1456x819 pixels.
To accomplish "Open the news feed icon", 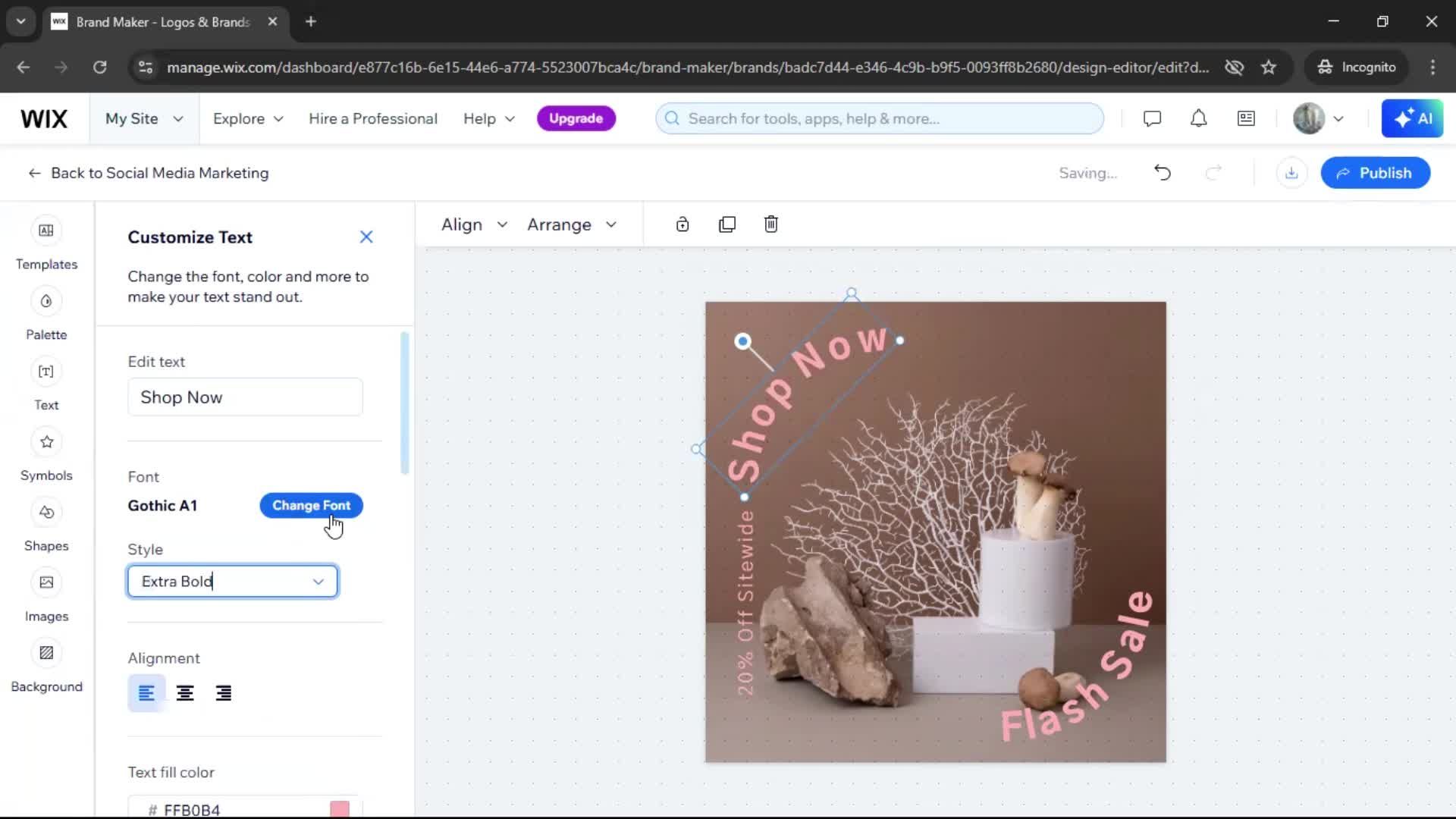I will coord(1246,119).
